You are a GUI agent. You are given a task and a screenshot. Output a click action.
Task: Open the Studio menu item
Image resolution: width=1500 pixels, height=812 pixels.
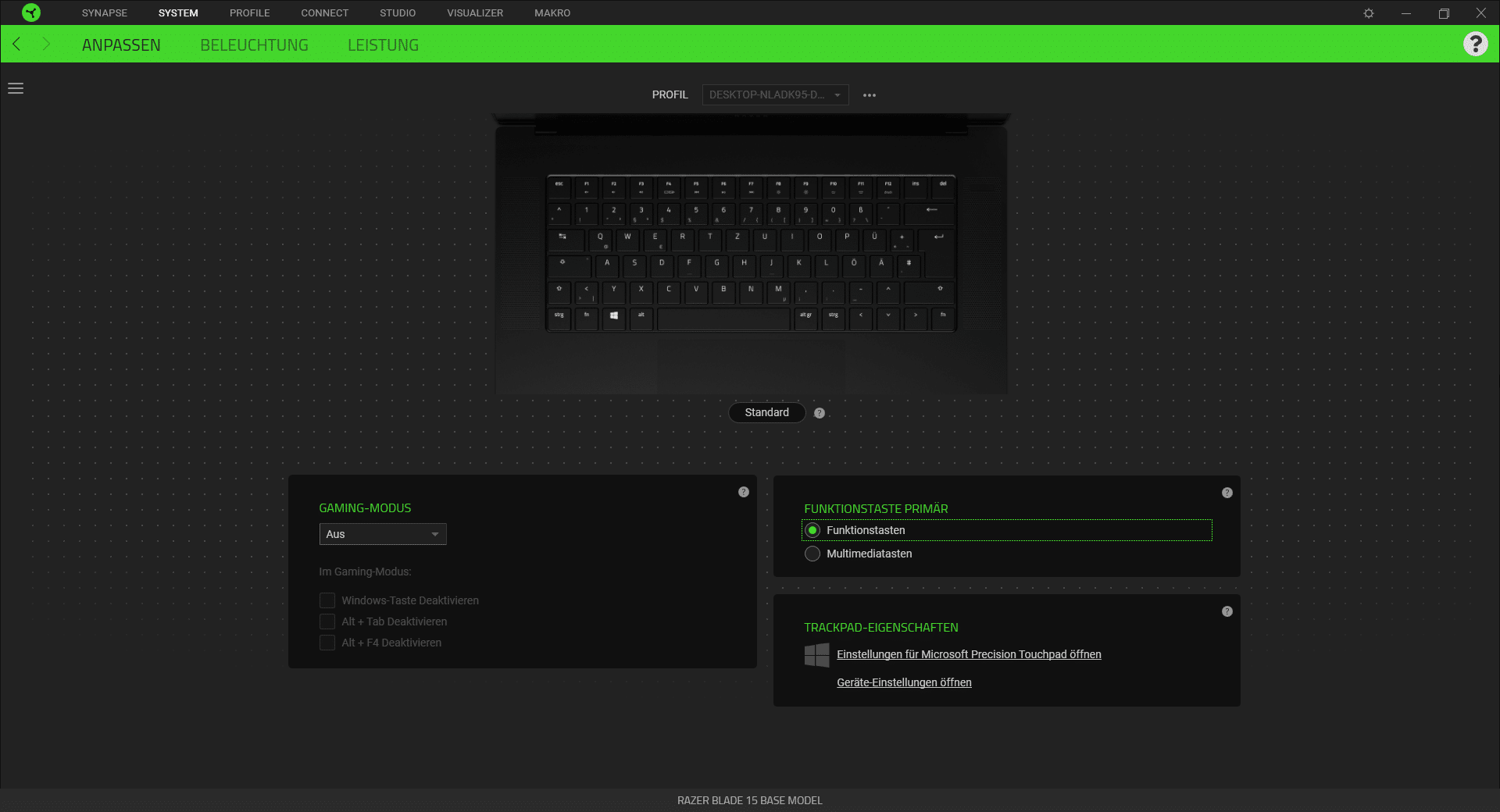397,13
